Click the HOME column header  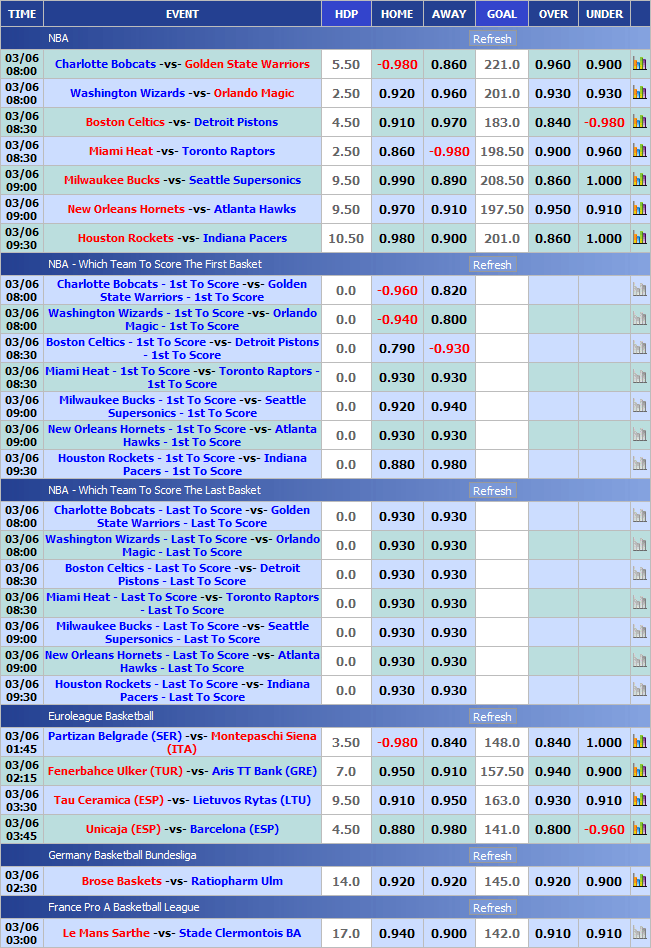[x=397, y=14]
